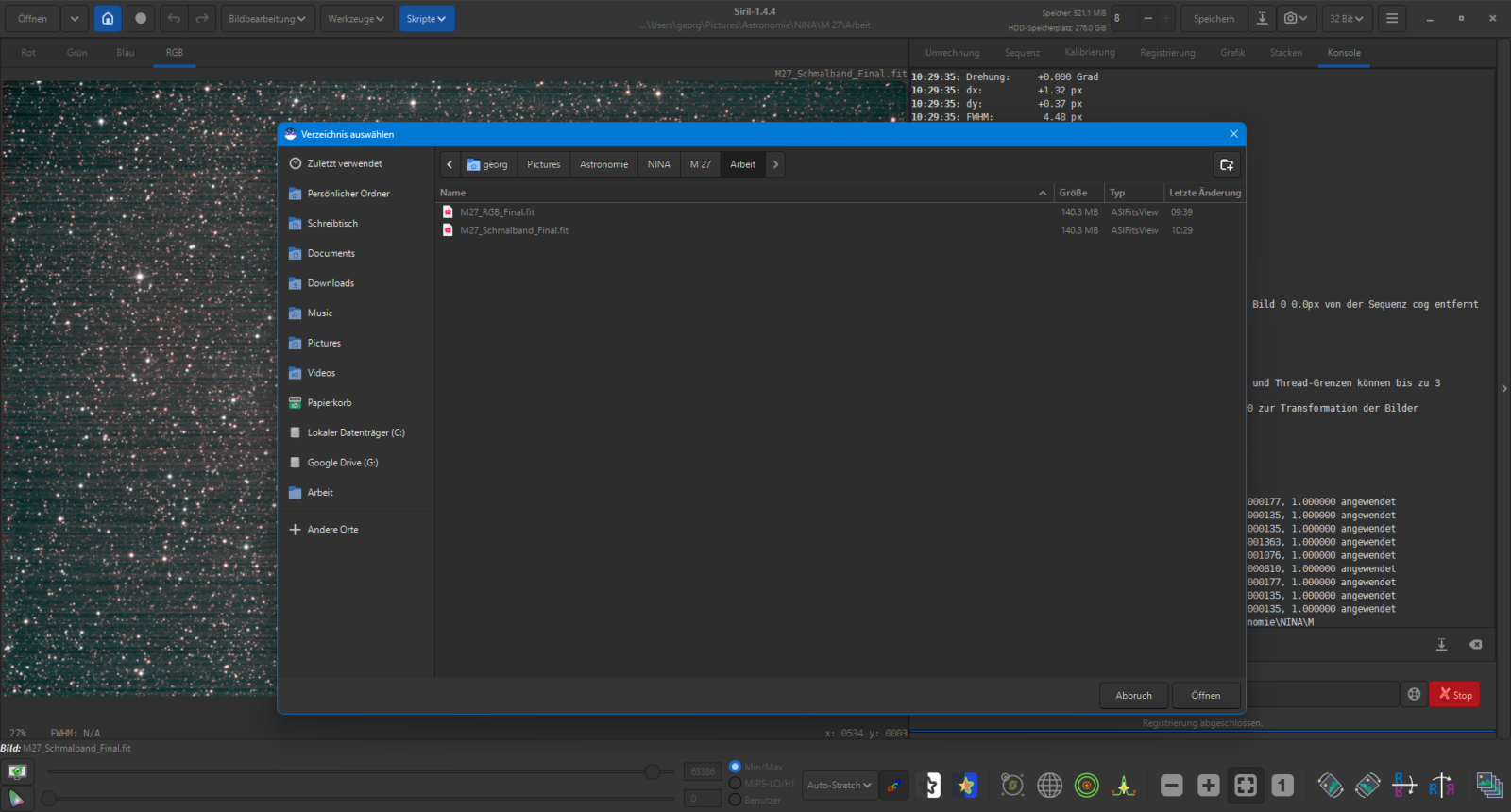The image size is (1511, 812).
Task: Click the home directory icon in toolbar
Action: point(108,19)
